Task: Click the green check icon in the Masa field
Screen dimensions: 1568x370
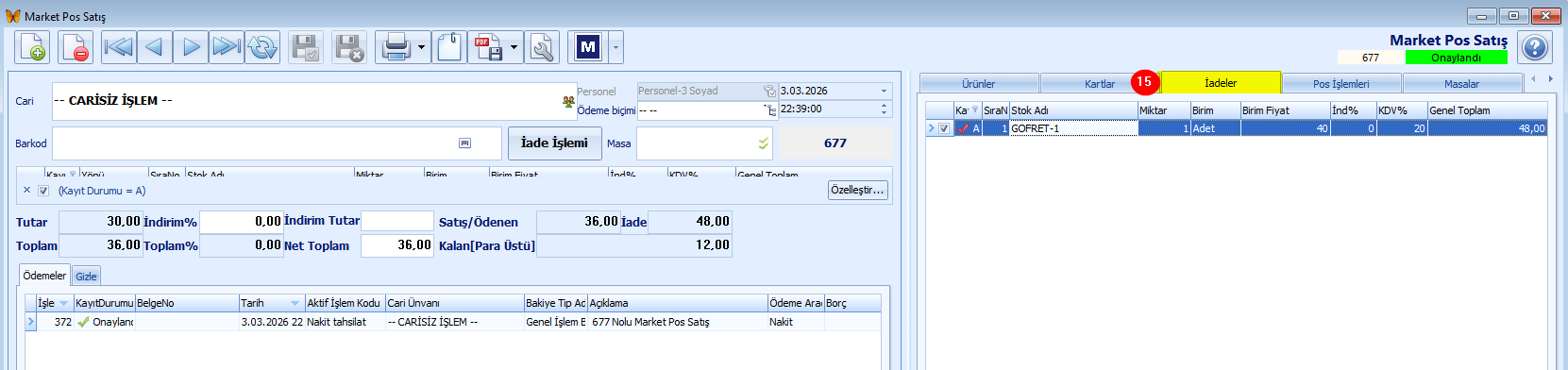Action: pyautogui.click(x=764, y=143)
